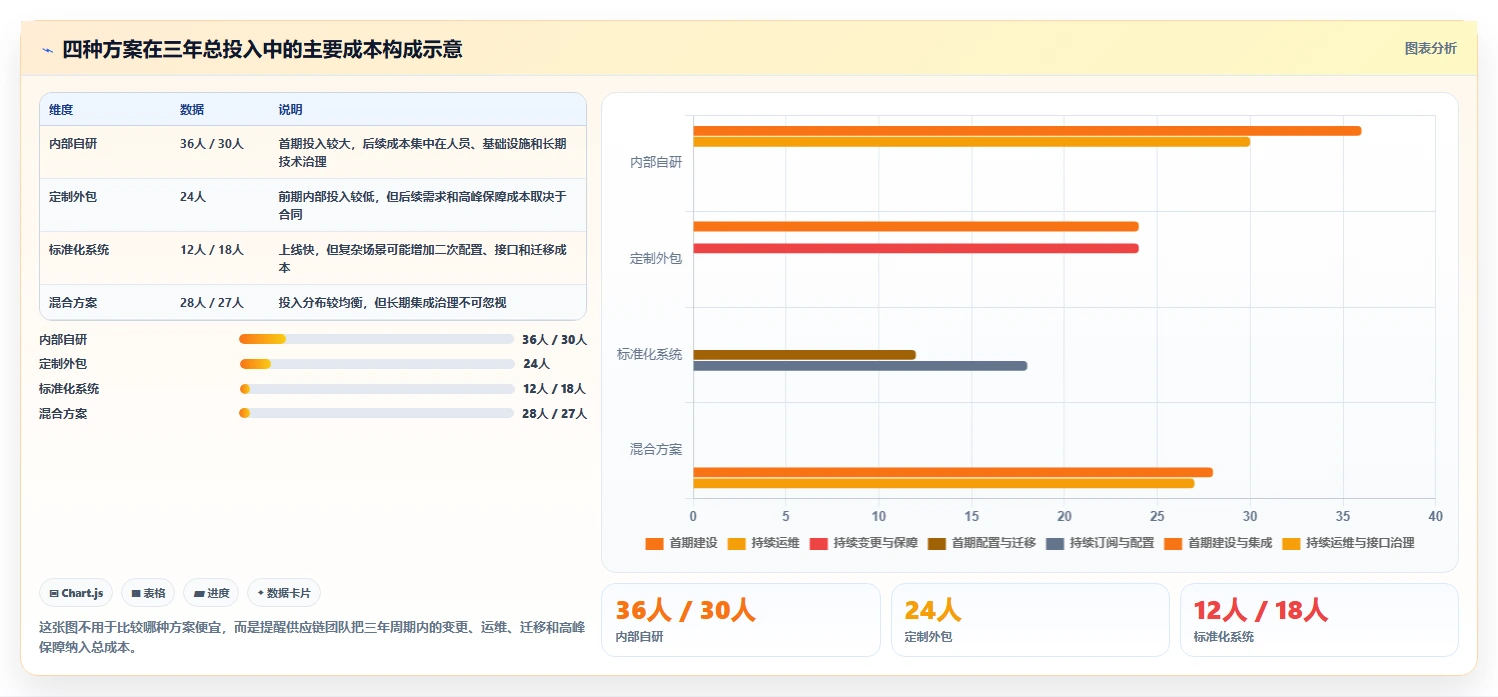The width and height of the screenshot is (1498, 697).
Task: Click the 内部自研 progress bar
Action: [x=376, y=339]
